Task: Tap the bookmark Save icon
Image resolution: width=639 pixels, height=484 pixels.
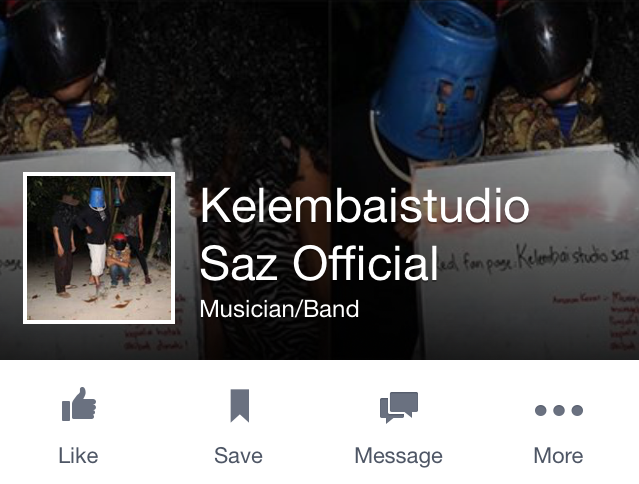Action: (240, 405)
